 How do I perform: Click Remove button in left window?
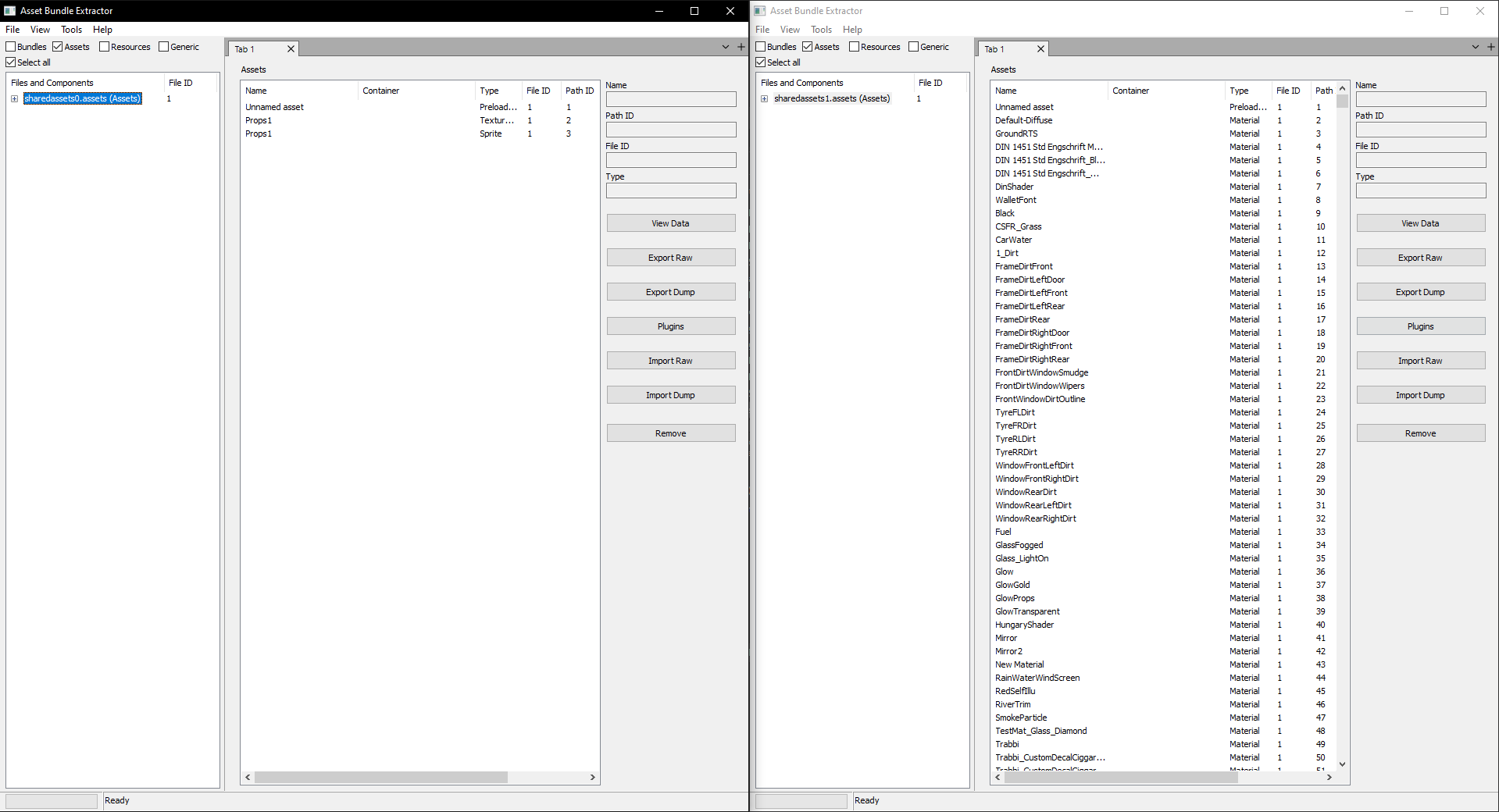coord(671,433)
